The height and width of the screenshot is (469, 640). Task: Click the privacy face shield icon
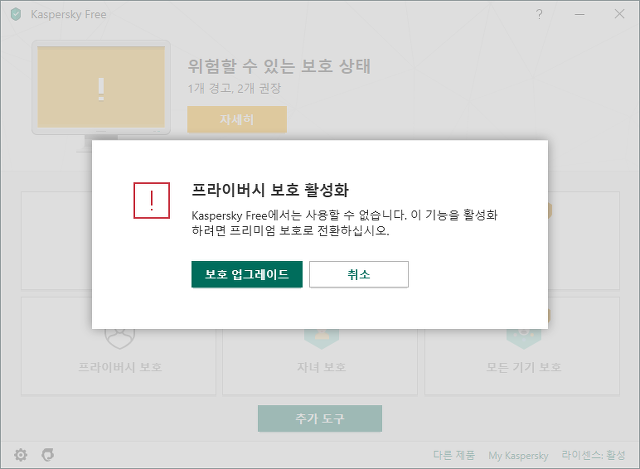[120, 339]
